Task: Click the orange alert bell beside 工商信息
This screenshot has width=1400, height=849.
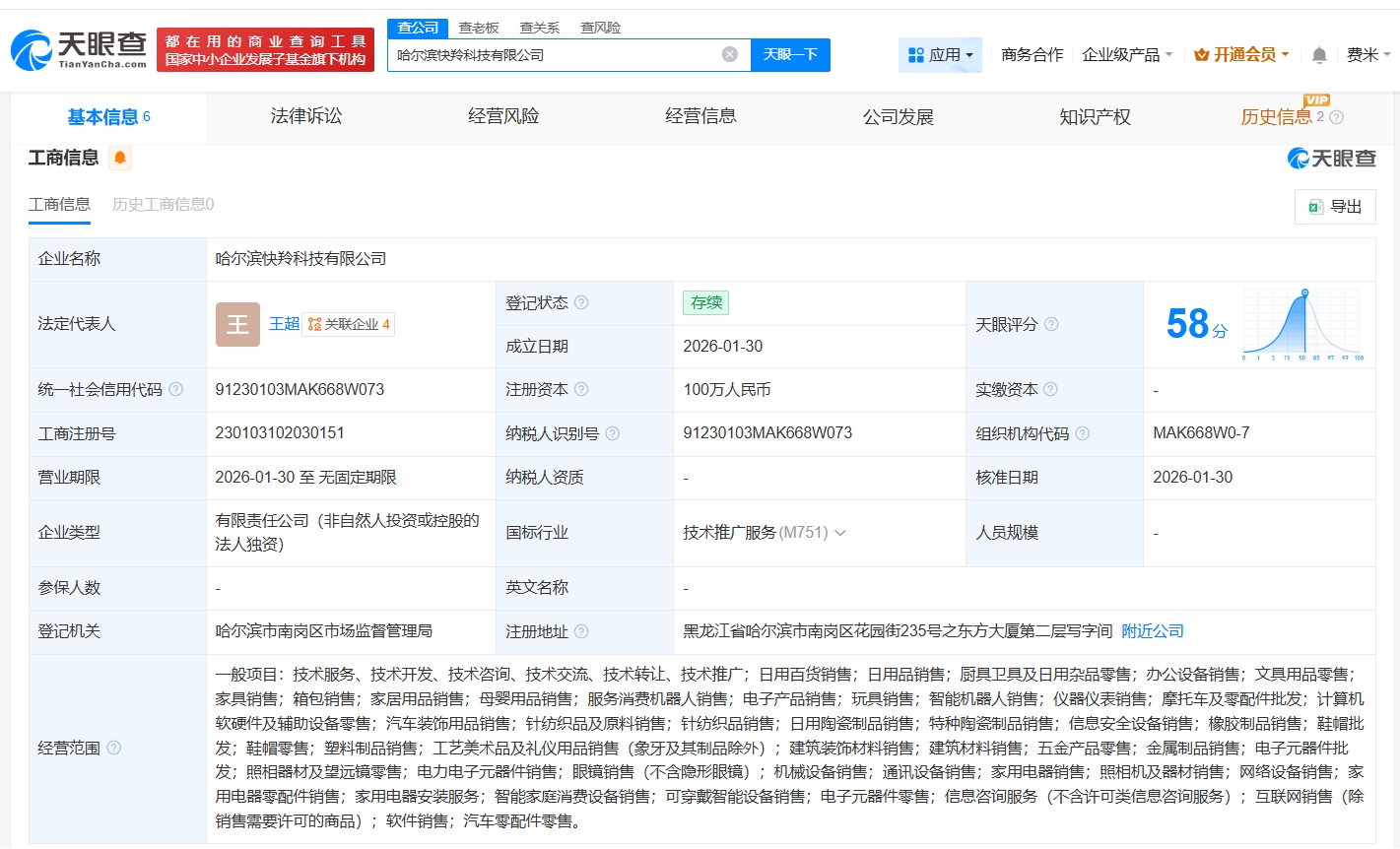Action: click(x=120, y=158)
